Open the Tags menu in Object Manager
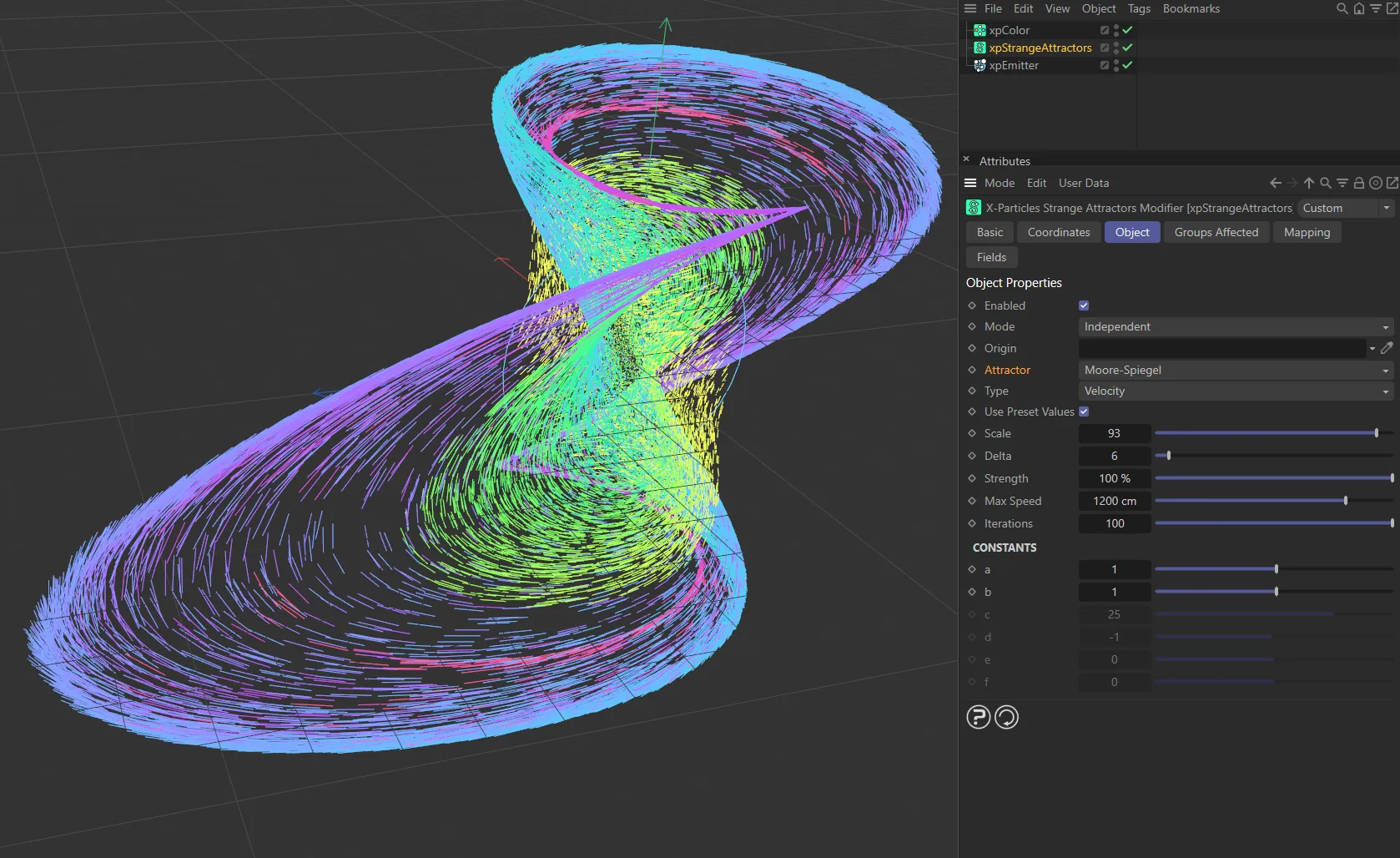This screenshot has width=1400, height=858. pos(1139,8)
